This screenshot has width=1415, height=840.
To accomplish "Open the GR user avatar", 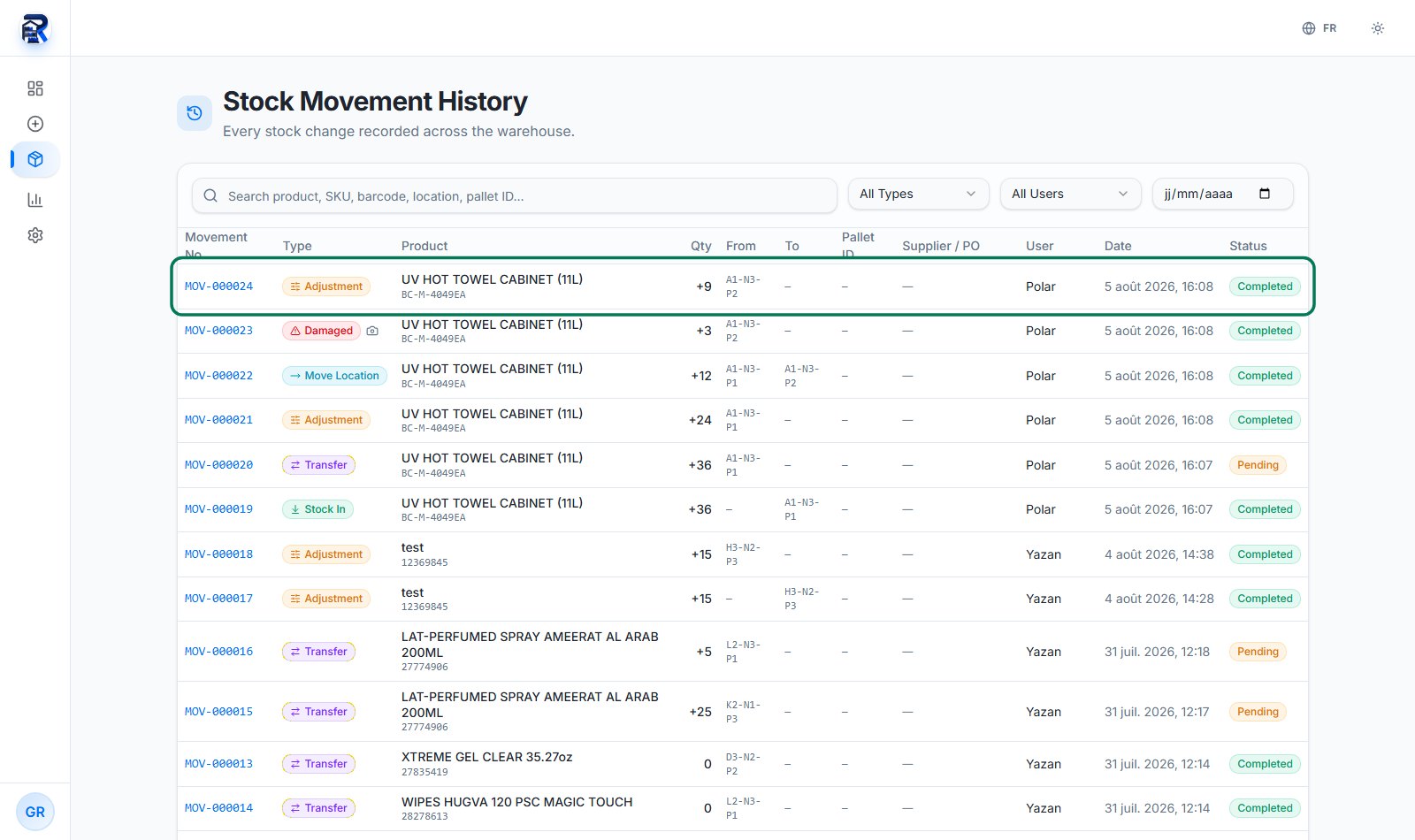I will 35,812.
